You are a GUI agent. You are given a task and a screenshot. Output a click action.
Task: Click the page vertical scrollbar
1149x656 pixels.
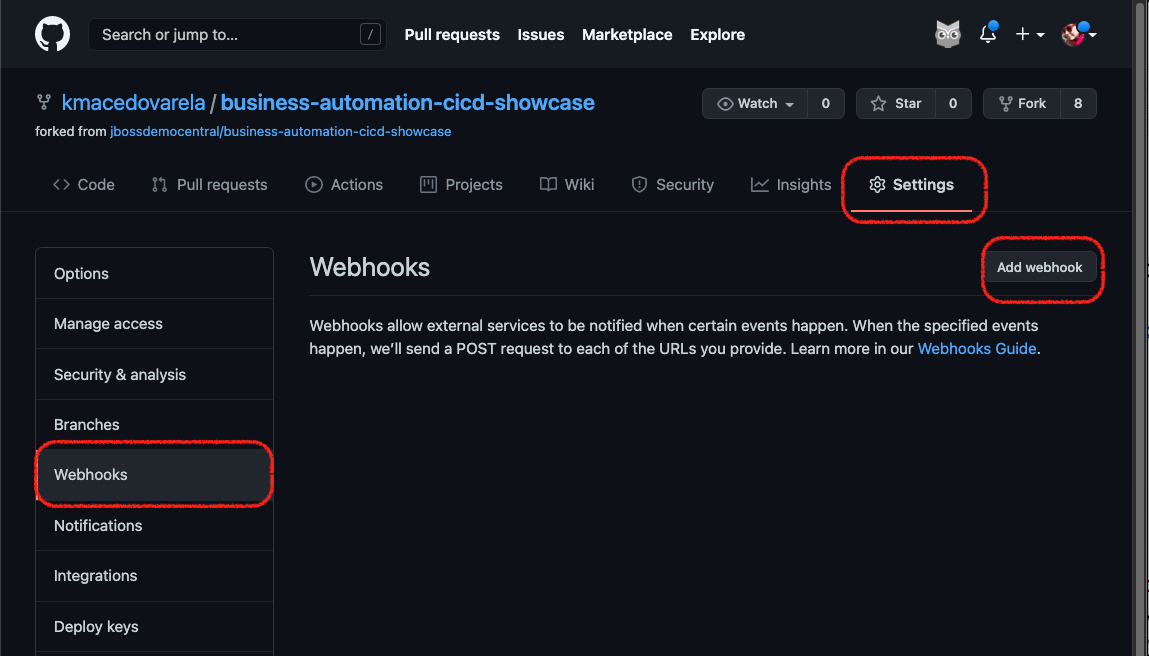(1140, 328)
